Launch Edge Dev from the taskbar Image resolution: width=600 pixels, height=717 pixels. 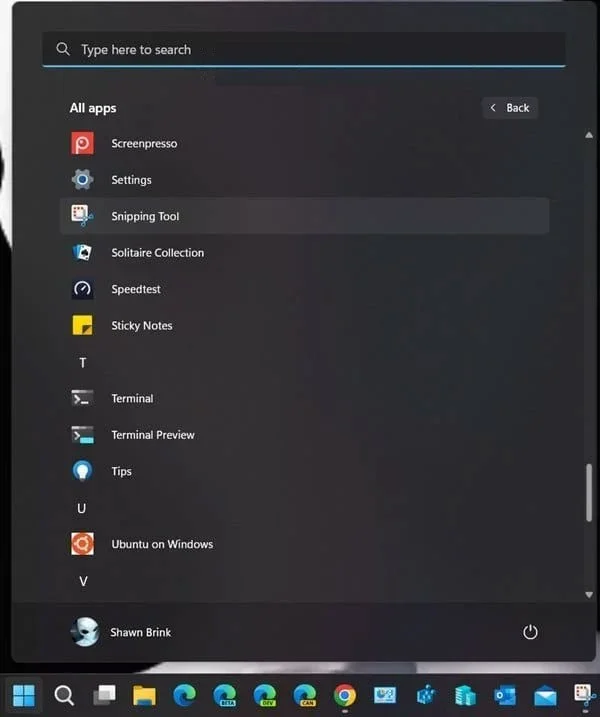[265, 695]
